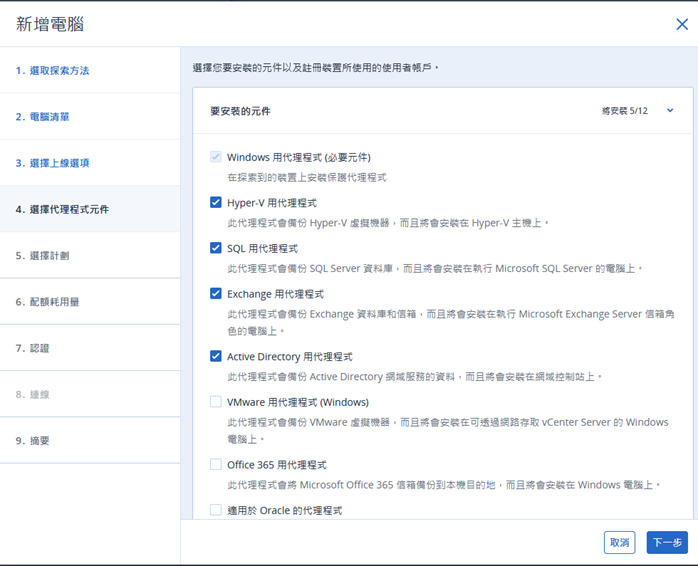Uncheck the SQL 用代理程式 checkbox
The width and height of the screenshot is (698, 566).
click(x=215, y=248)
